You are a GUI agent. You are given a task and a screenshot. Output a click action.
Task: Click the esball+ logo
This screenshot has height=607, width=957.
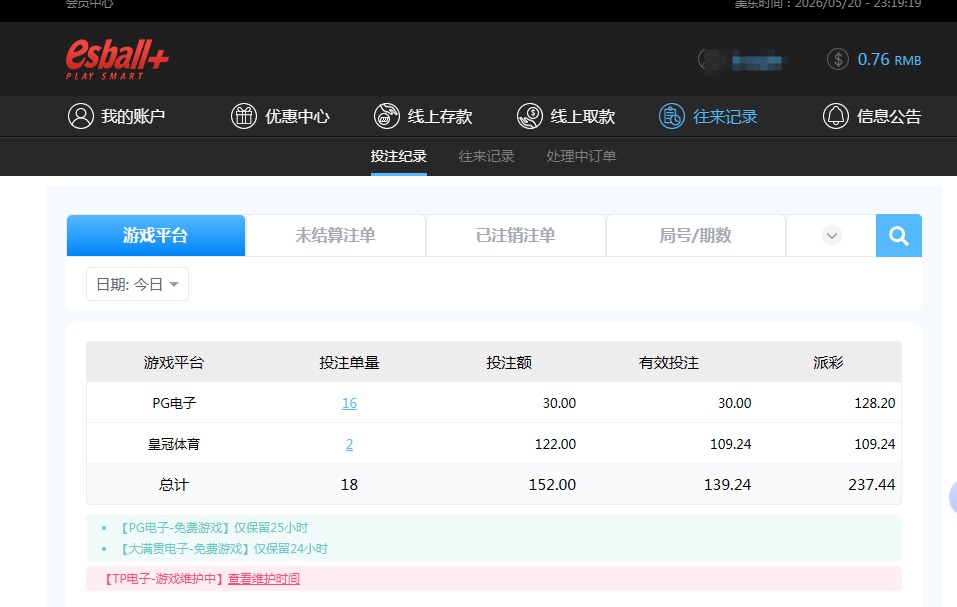117,59
